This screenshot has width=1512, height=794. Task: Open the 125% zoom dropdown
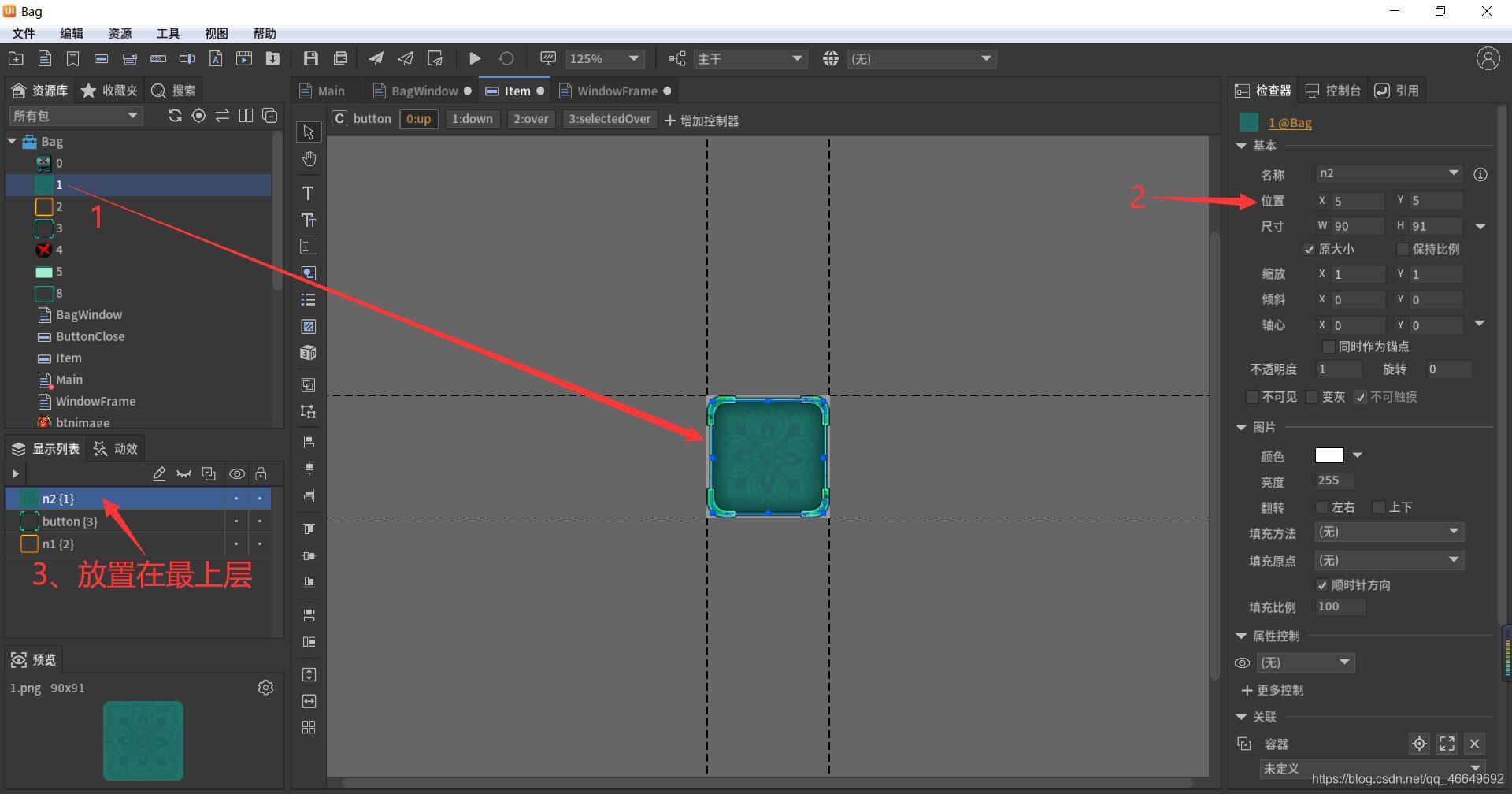coord(605,59)
